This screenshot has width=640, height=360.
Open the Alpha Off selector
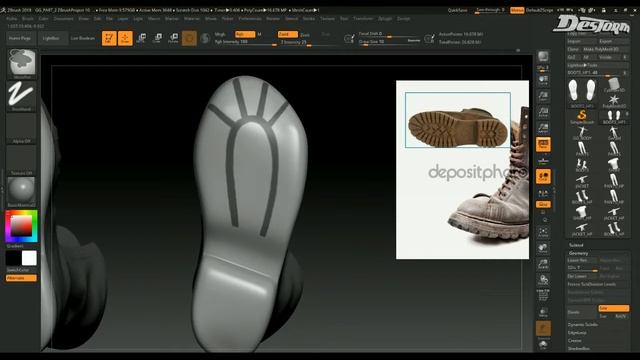click(x=21, y=129)
